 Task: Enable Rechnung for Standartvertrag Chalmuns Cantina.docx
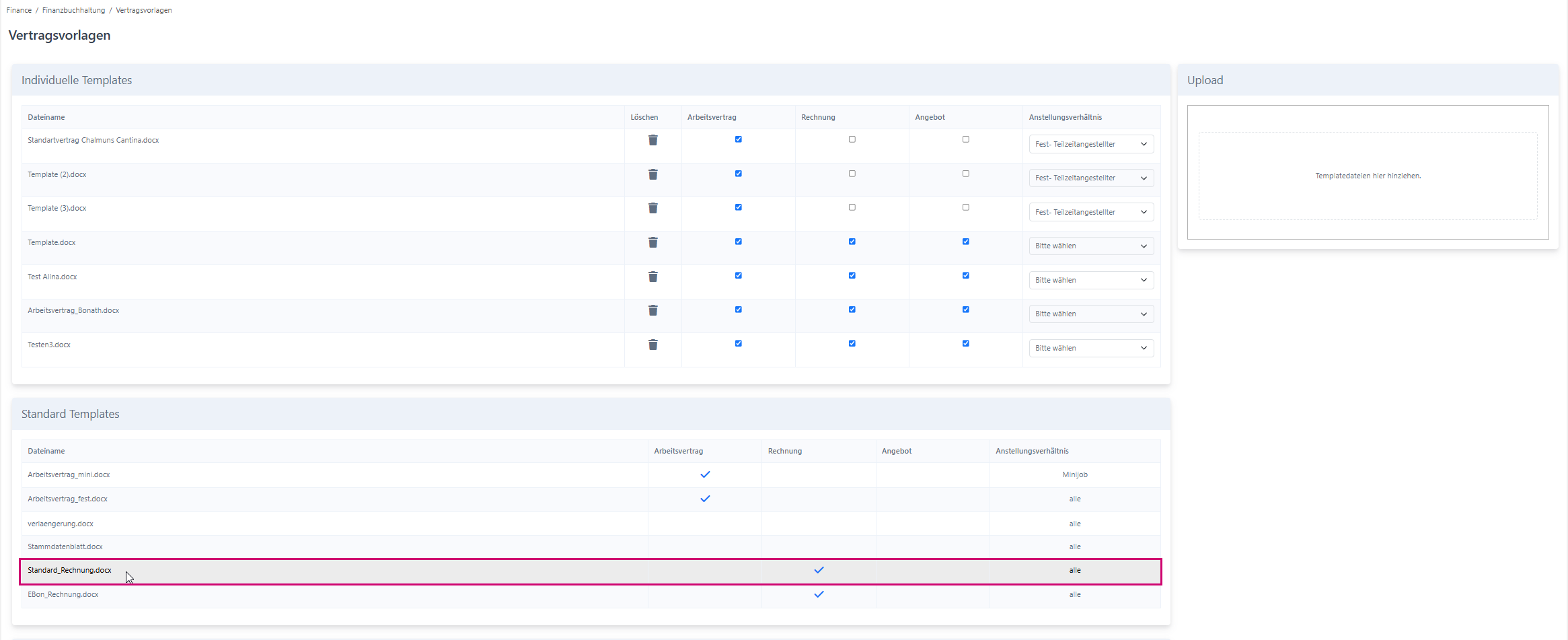(x=852, y=139)
